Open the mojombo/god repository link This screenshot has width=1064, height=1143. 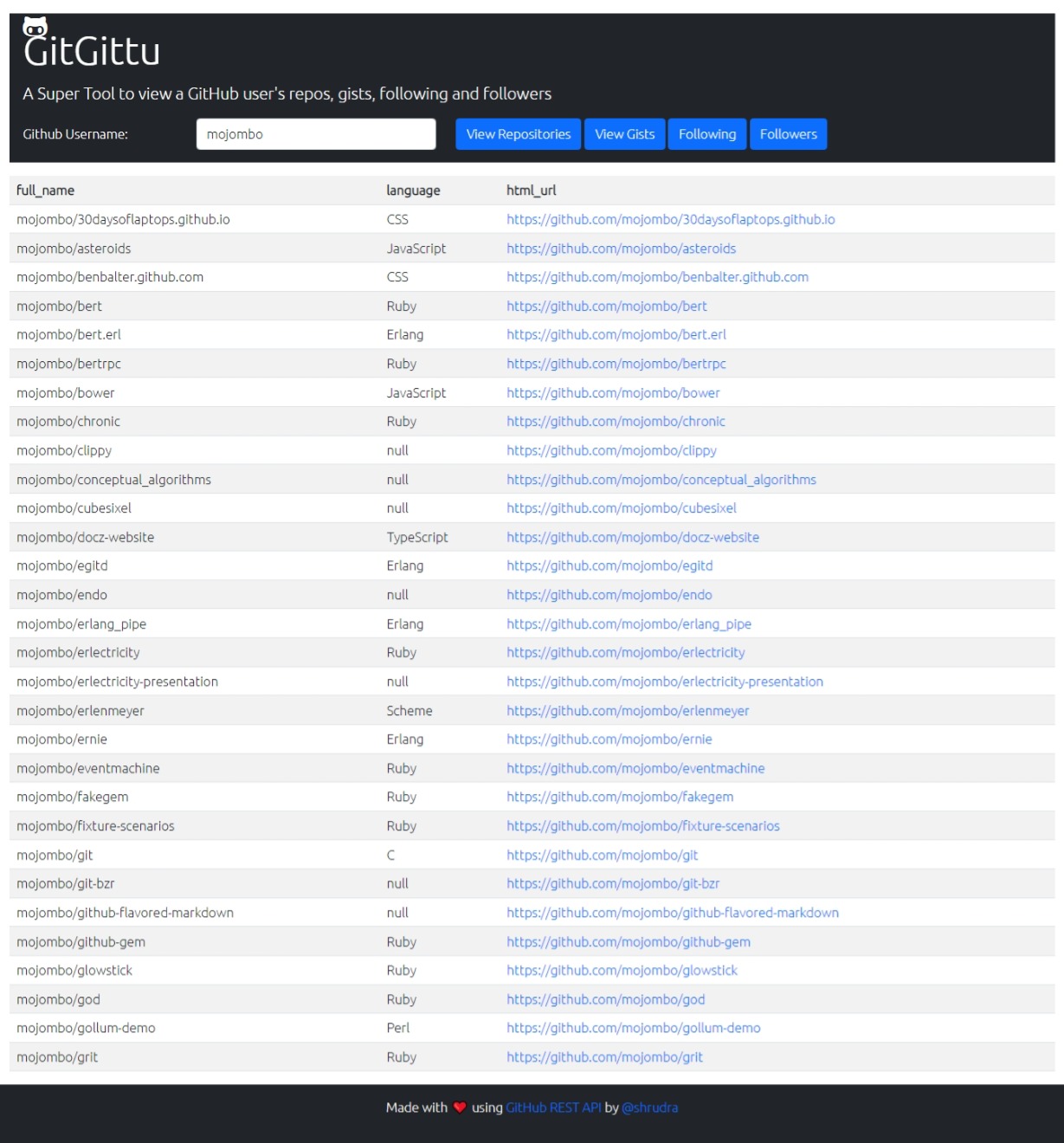(606, 999)
